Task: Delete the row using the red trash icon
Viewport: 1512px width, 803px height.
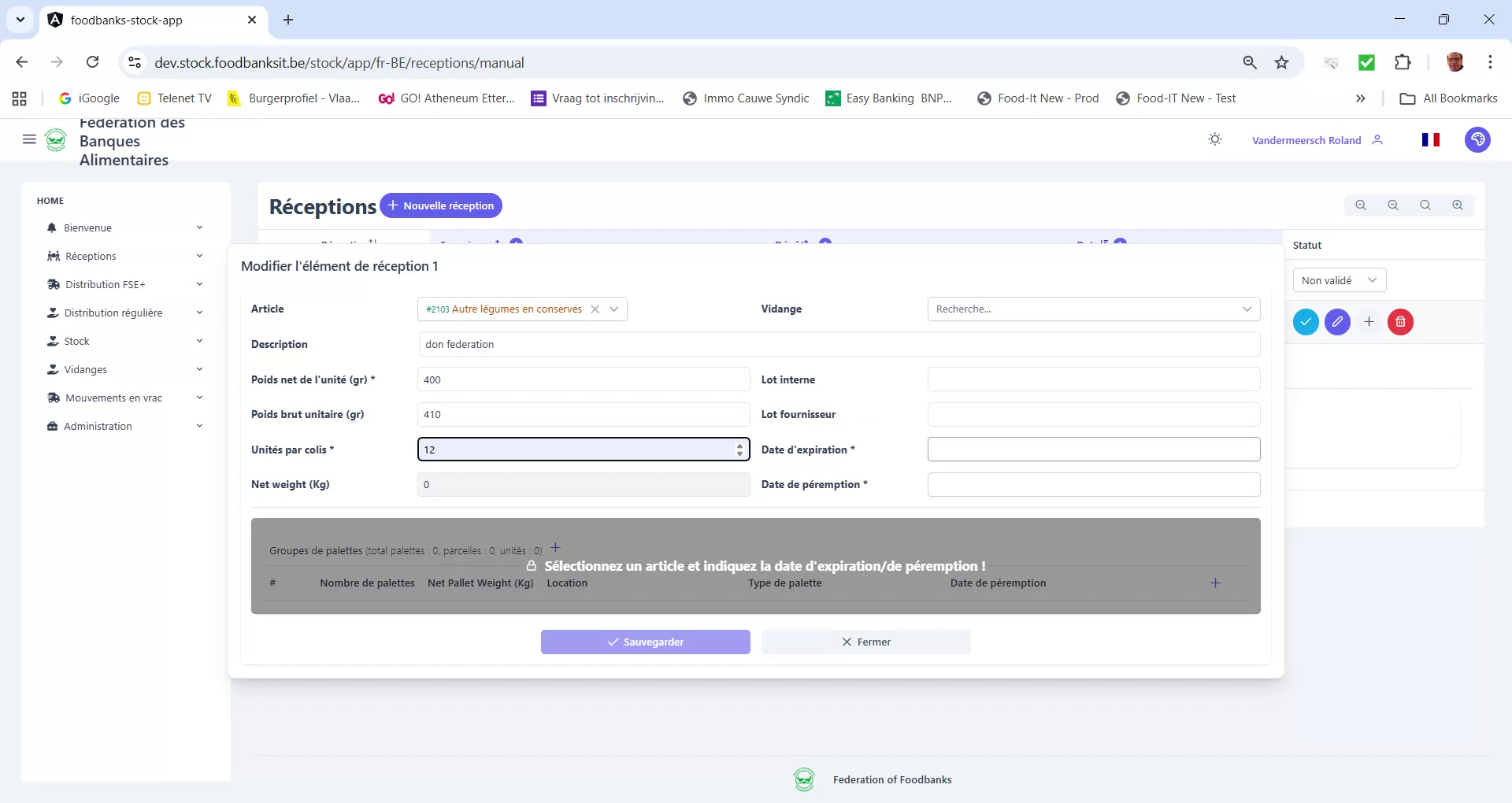Action: click(1399, 322)
